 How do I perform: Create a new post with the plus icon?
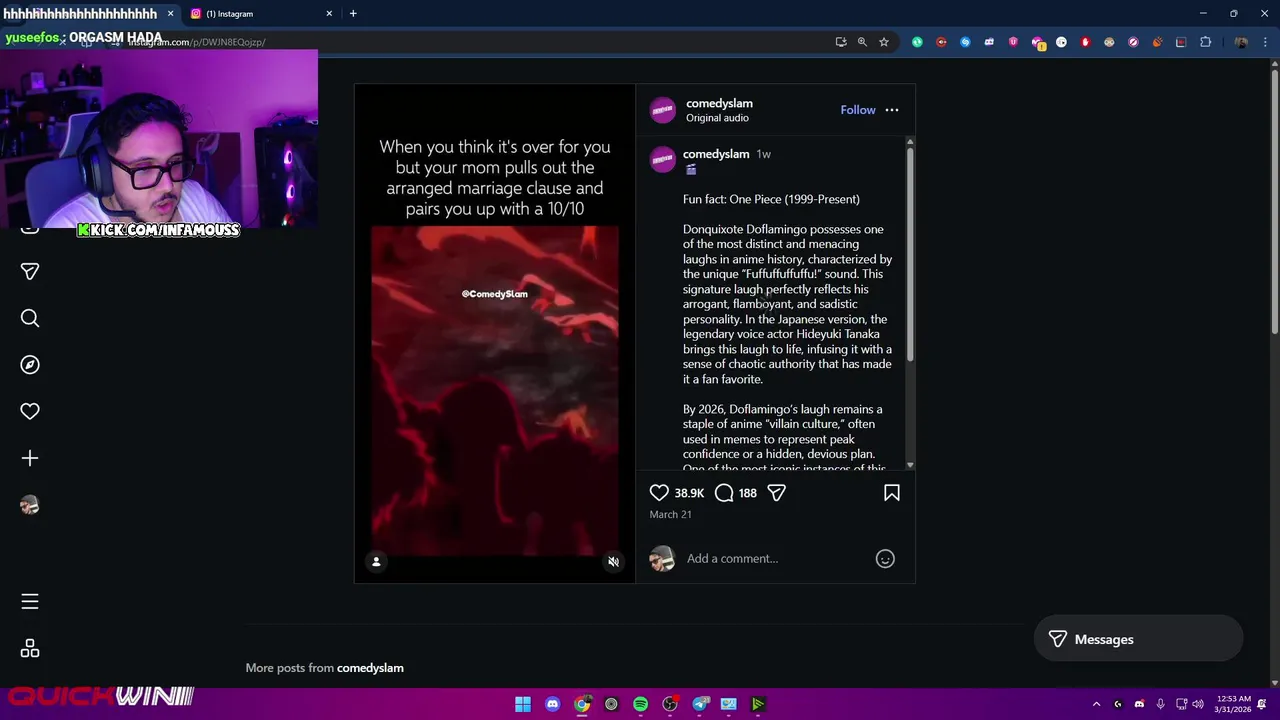pos(30,458)
